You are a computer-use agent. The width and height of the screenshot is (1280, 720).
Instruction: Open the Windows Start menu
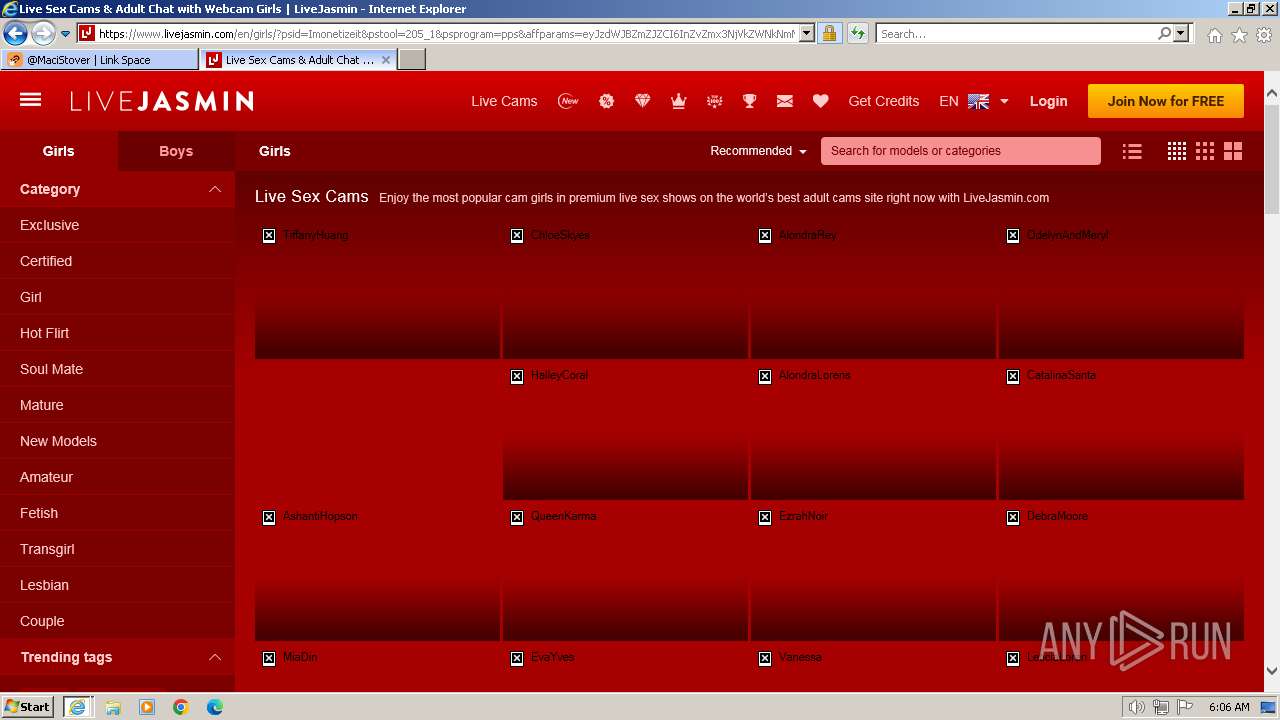pos(28,707)
